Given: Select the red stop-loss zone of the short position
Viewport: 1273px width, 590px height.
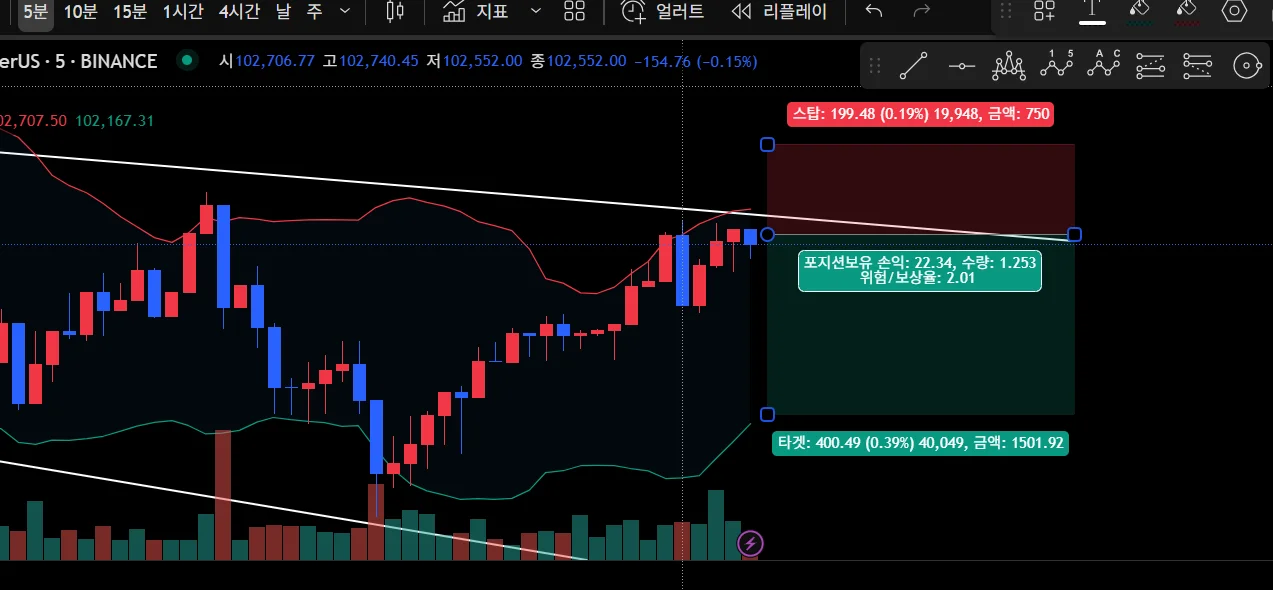Looking at the screenshot, I should point(921,189).
